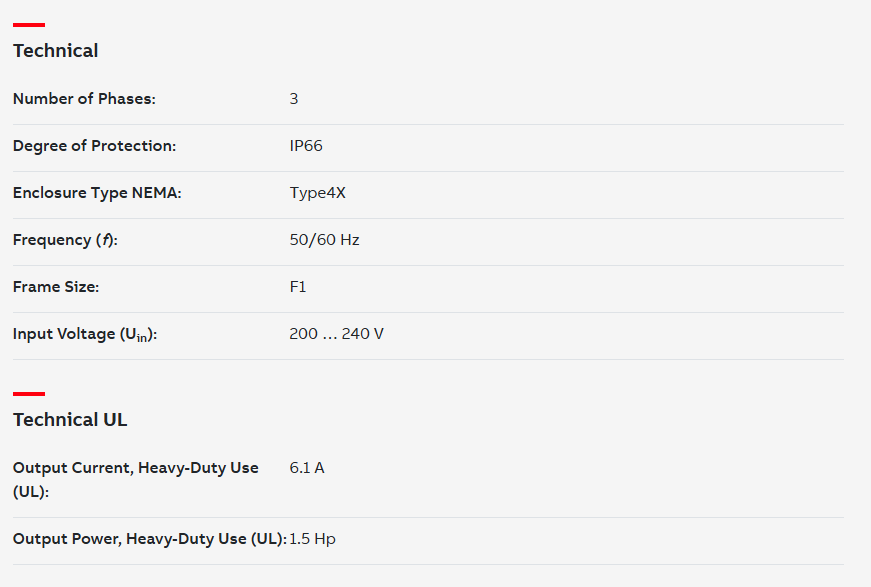Click the F1 frame size value

(298, 287)
